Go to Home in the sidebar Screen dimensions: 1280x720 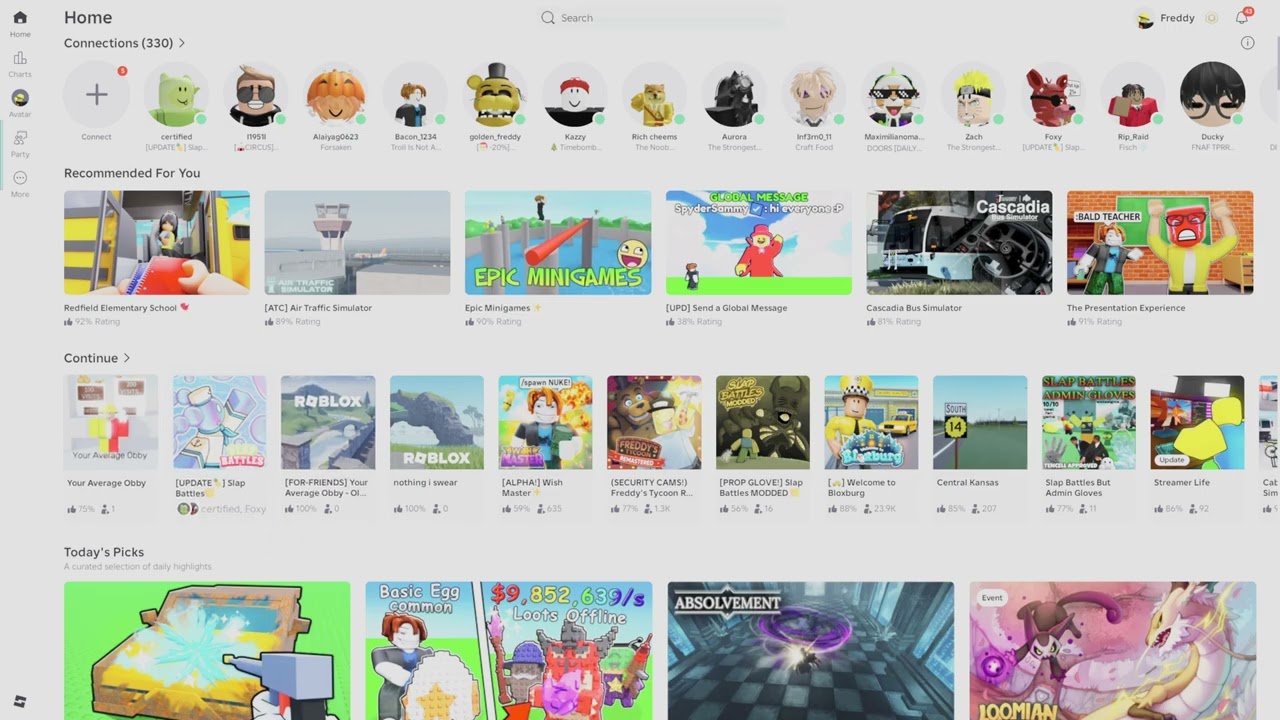[x=20, y=23]
